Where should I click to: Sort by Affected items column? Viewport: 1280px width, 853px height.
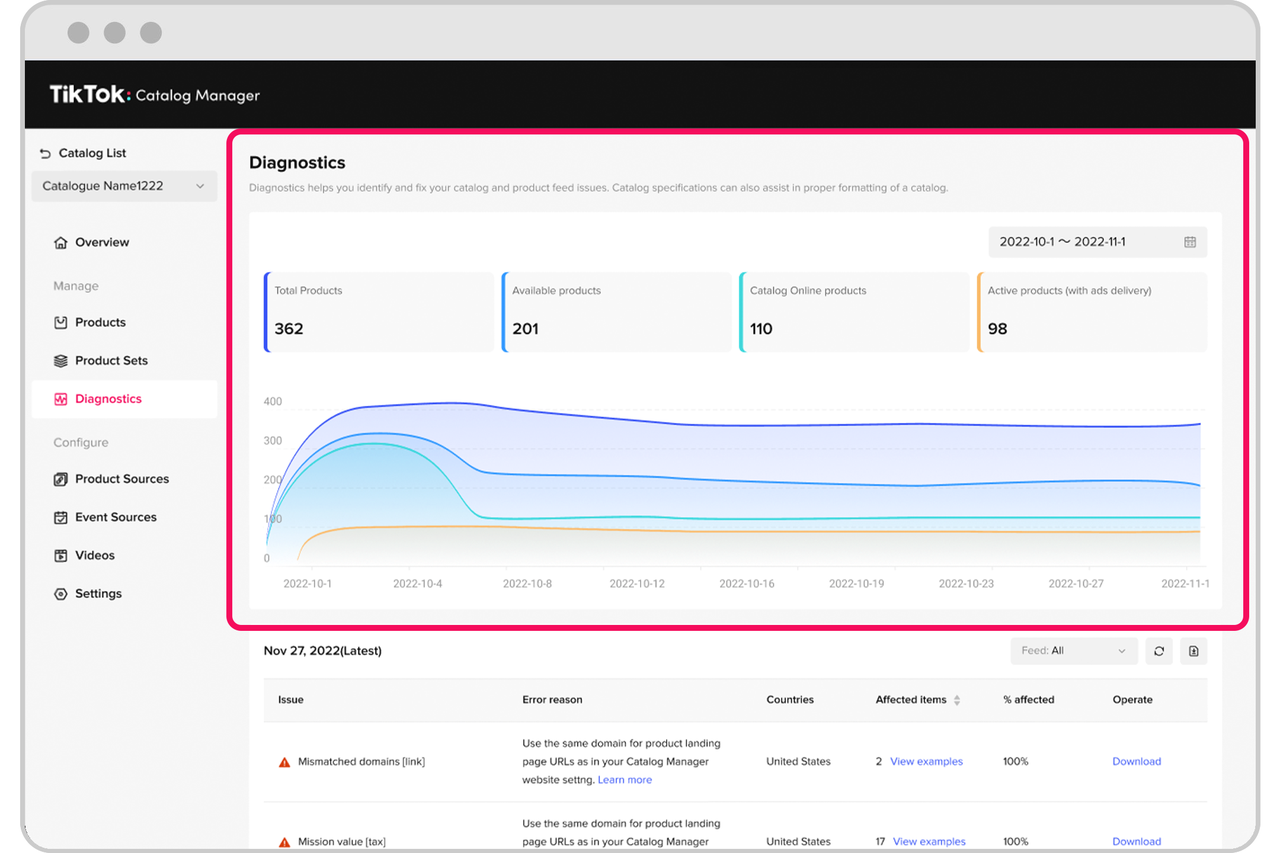click(x=956, y=700)
